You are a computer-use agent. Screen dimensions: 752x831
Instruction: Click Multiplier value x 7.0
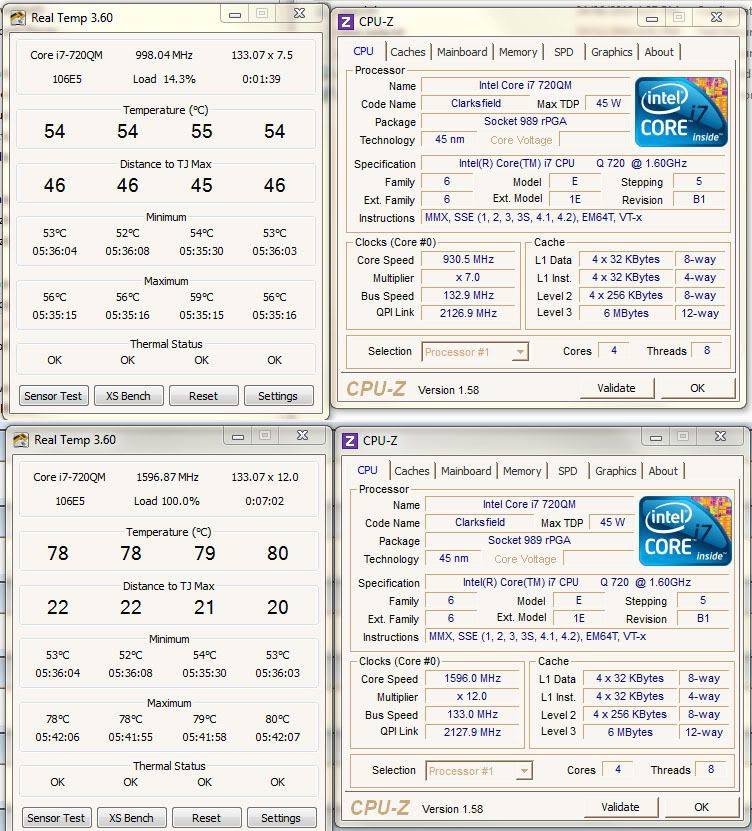pos(468,277)
